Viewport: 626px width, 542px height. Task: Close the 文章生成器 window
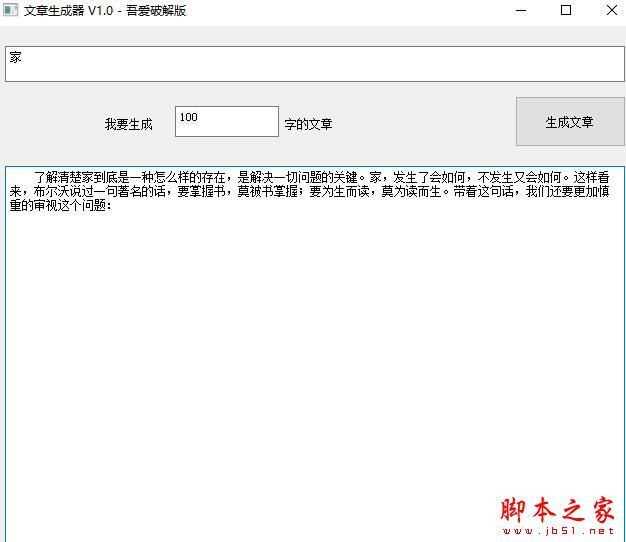611,10
